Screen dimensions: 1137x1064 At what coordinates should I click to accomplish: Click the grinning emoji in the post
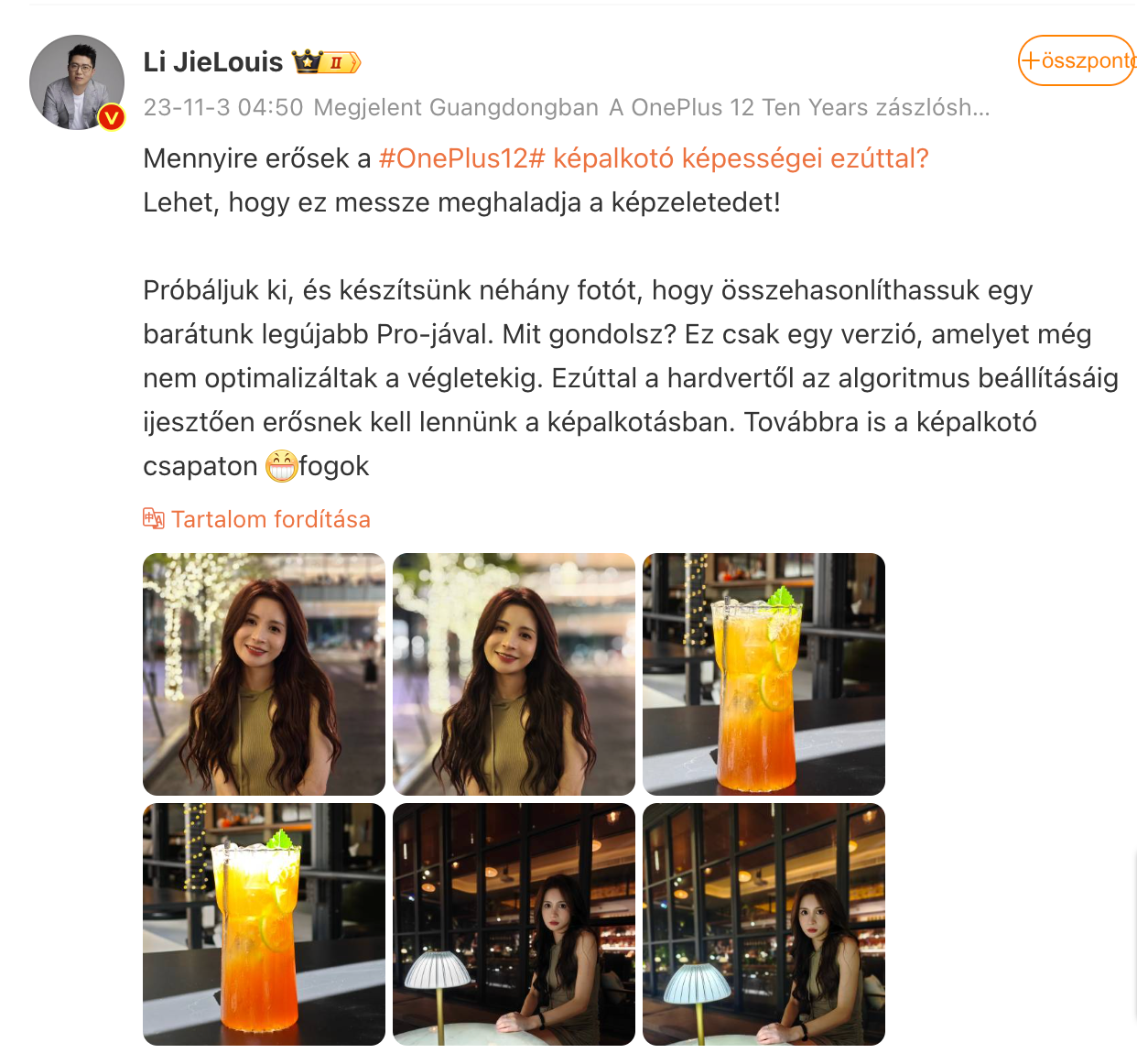[x=281, y=466]
